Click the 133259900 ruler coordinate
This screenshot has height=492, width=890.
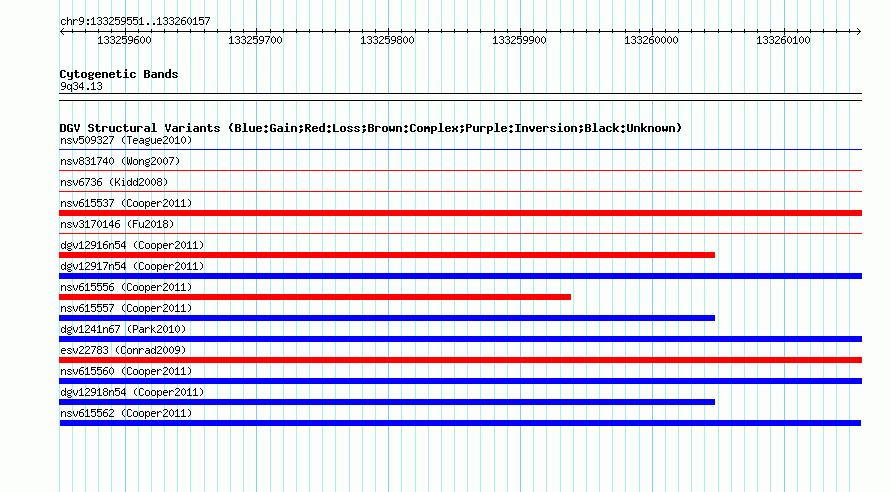pyautogui.click(x=519, y=40)
